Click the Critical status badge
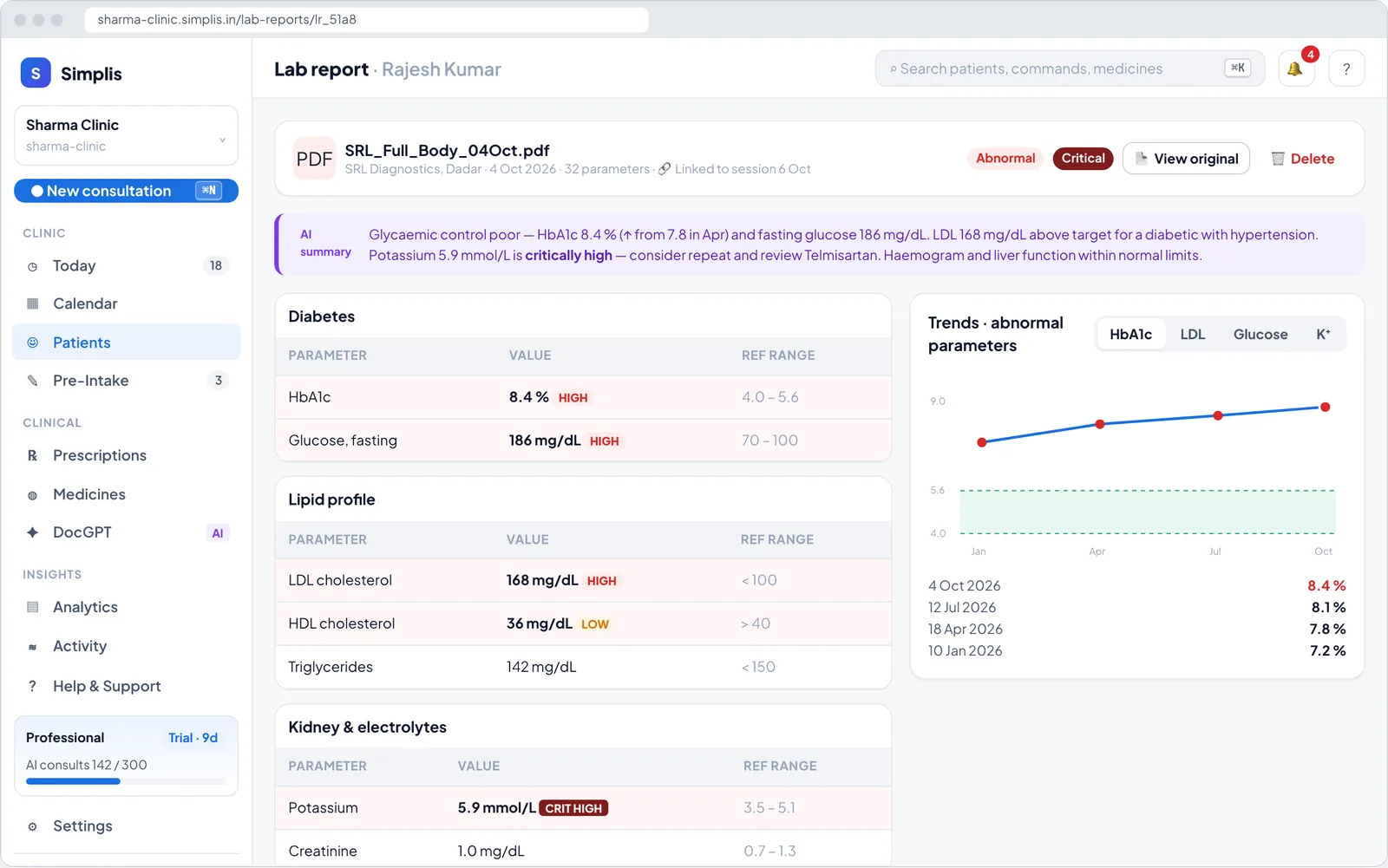1388x868 pixels. point(1083,159)
